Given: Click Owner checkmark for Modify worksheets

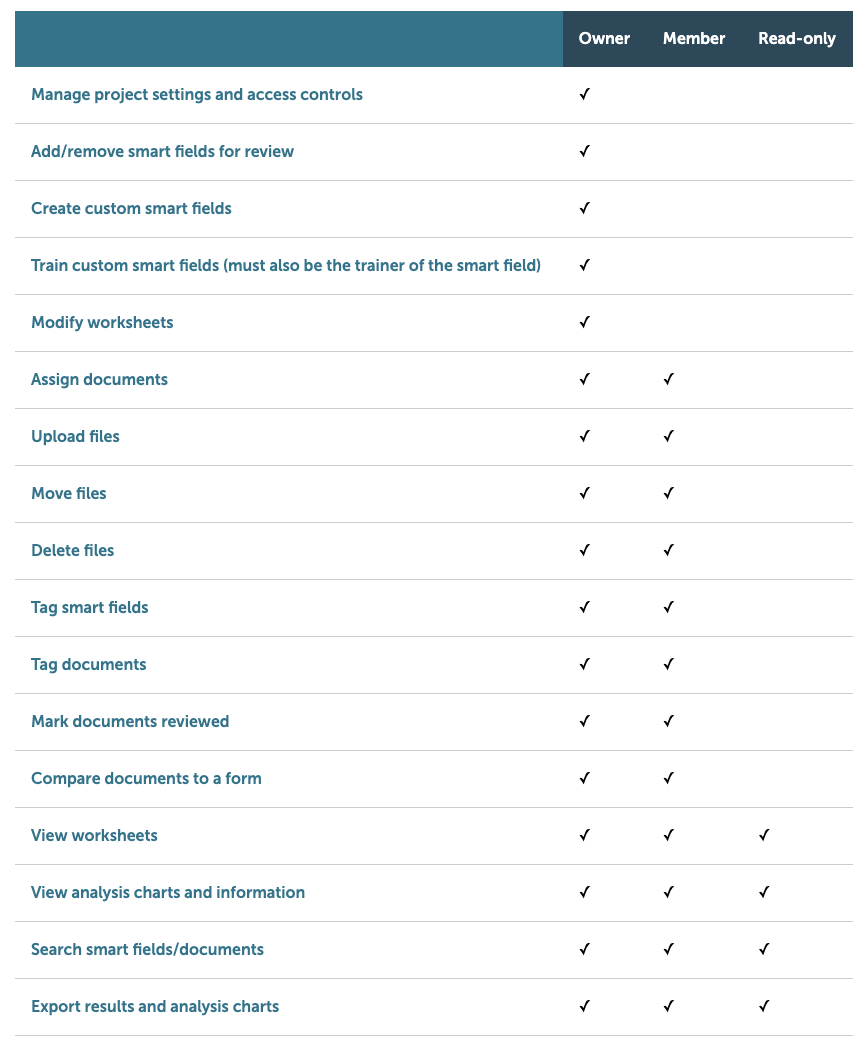Looking at the screenshot, I should 585,322.
